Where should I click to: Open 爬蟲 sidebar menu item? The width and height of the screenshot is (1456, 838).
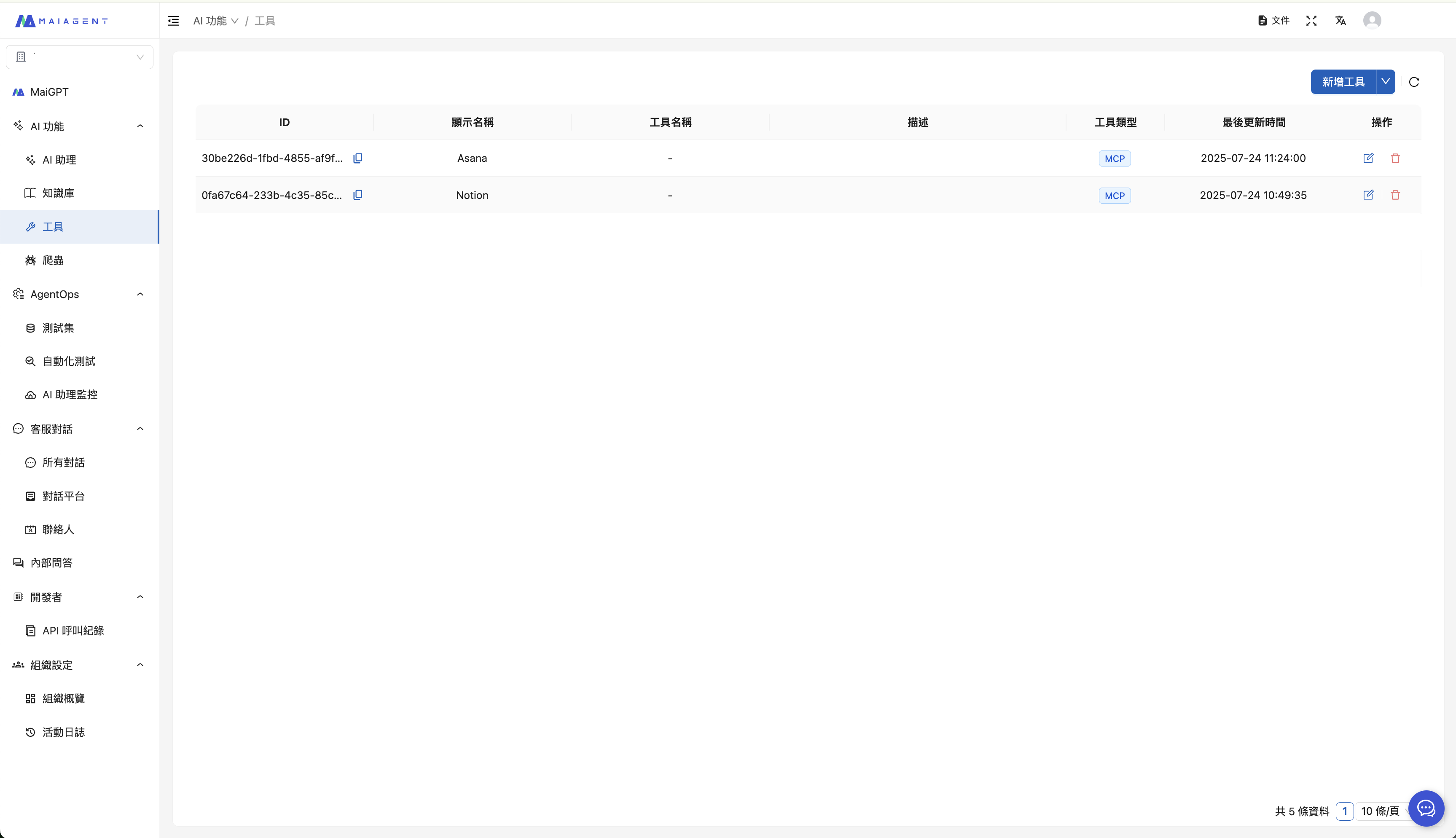(x=53, y=260)
